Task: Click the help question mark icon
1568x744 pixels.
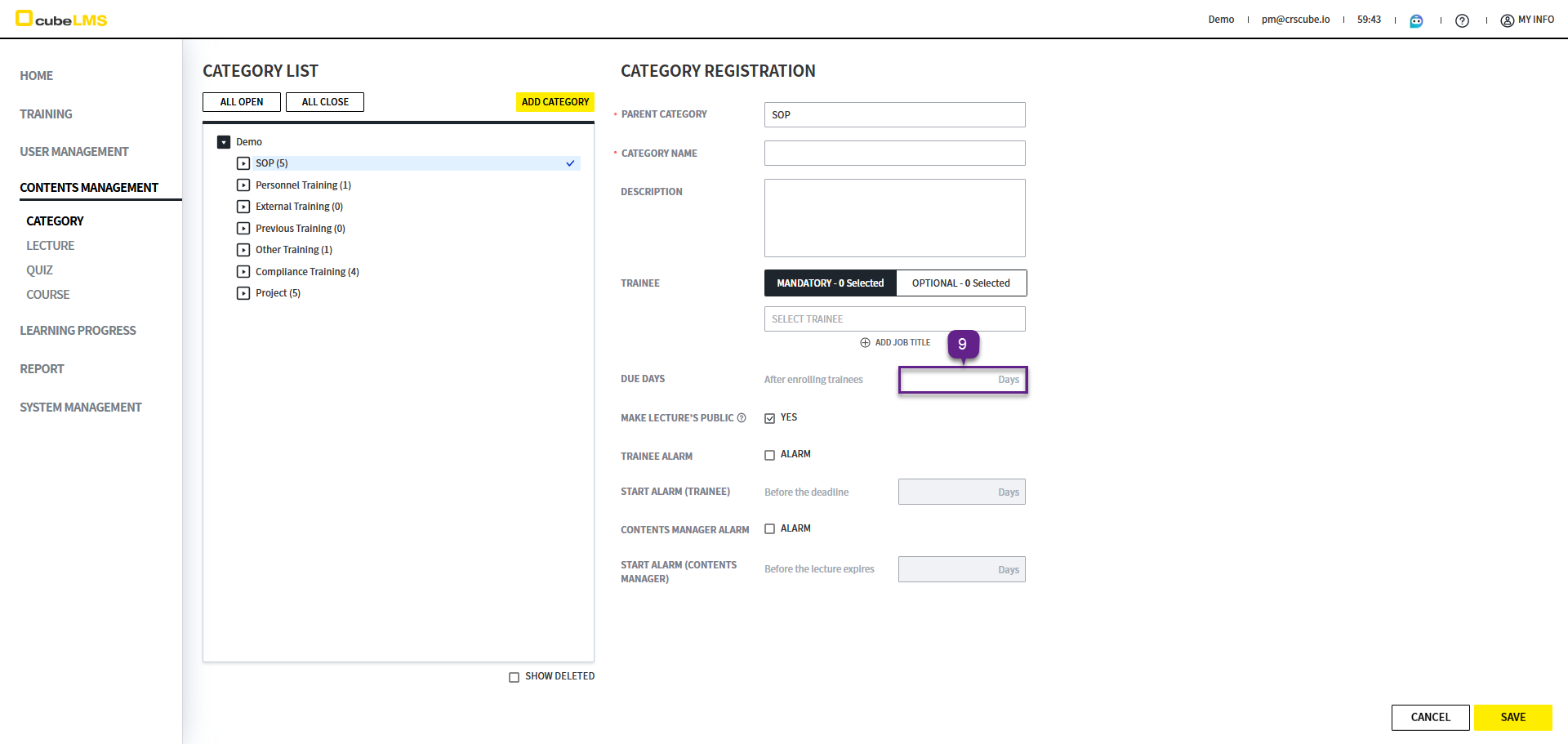Action: pos(1462,20)
